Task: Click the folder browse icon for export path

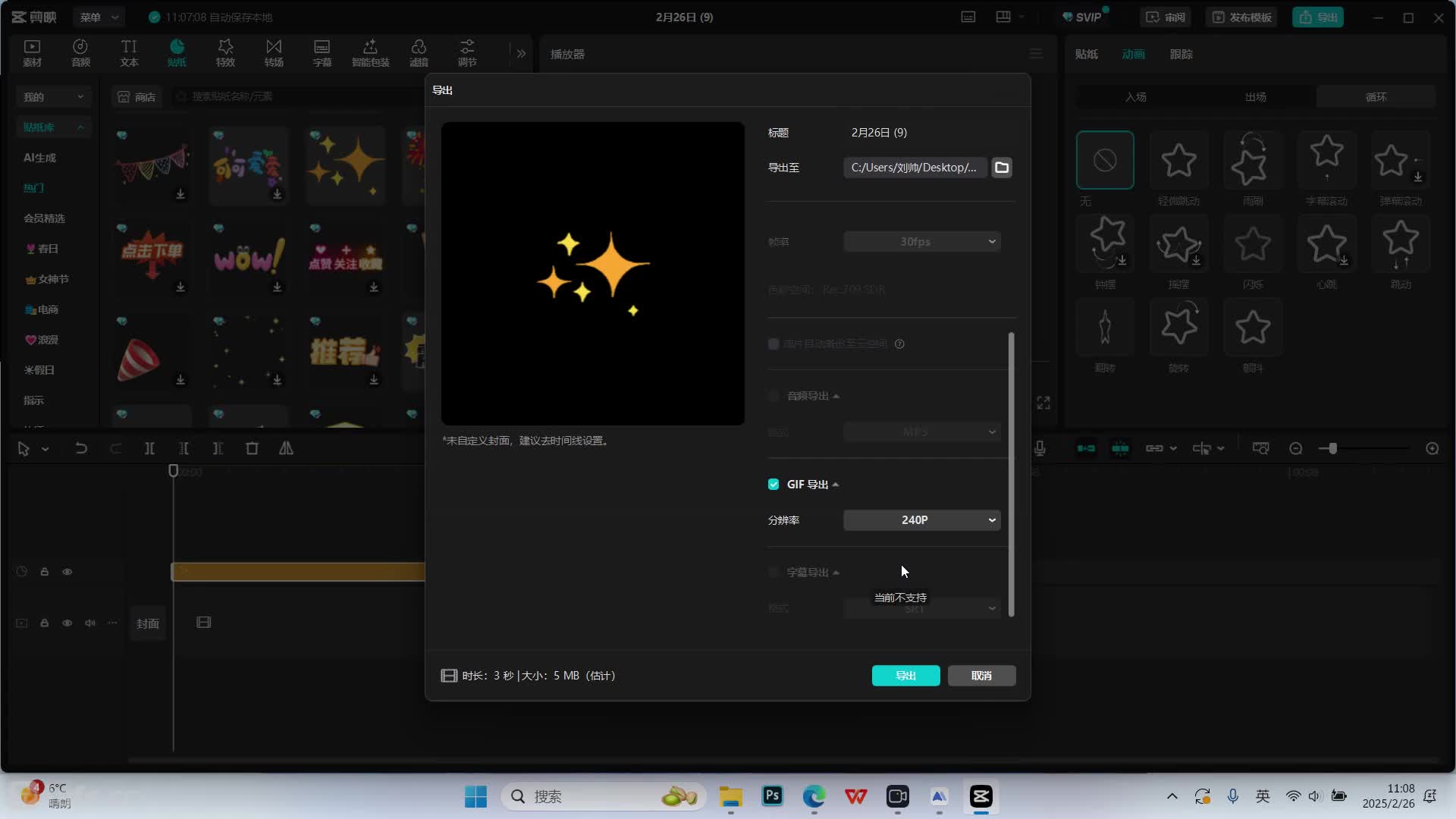Action: [x=1002, y=168]
